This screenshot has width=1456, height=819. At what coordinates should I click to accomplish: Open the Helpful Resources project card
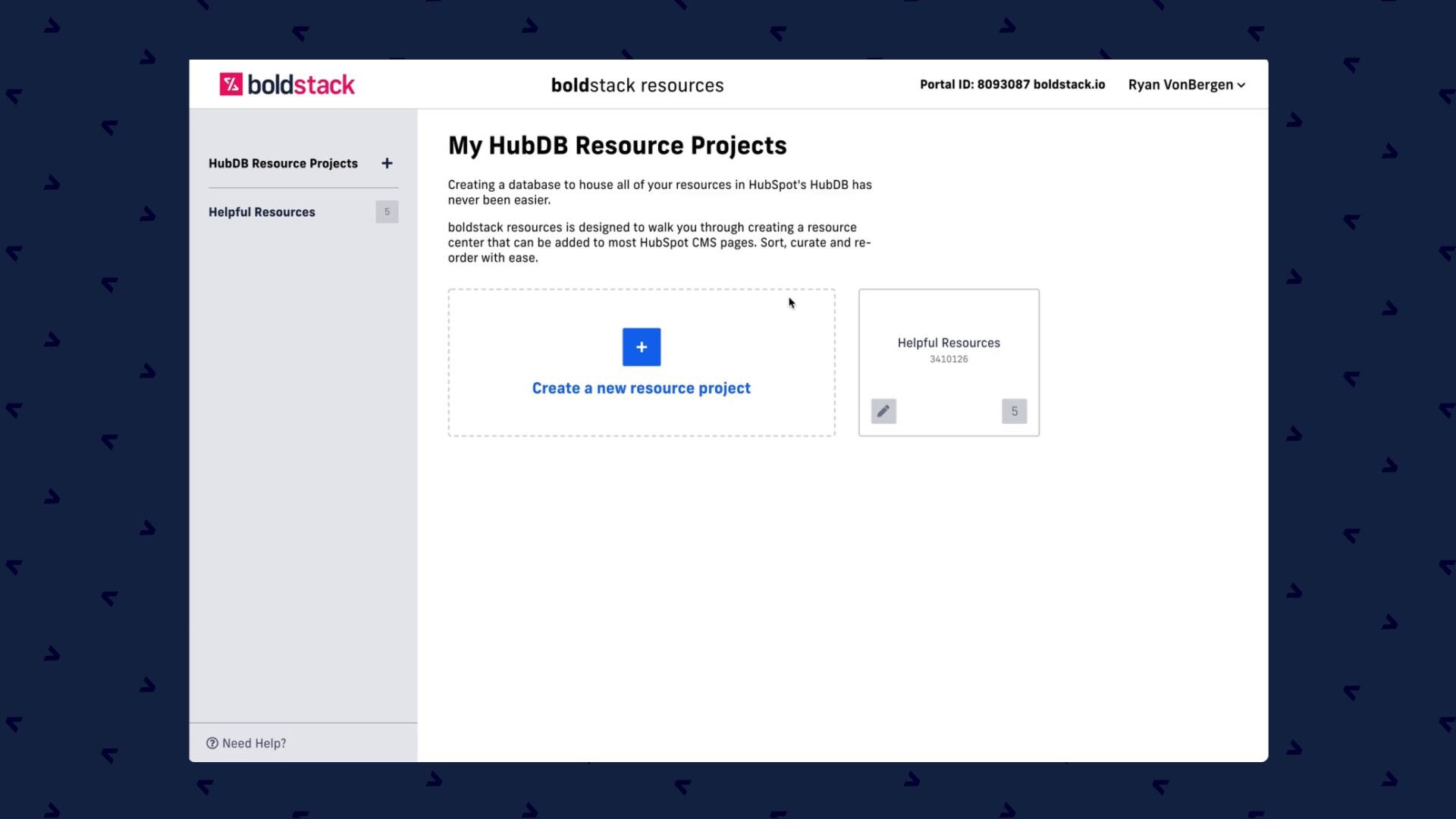(949, 362)
